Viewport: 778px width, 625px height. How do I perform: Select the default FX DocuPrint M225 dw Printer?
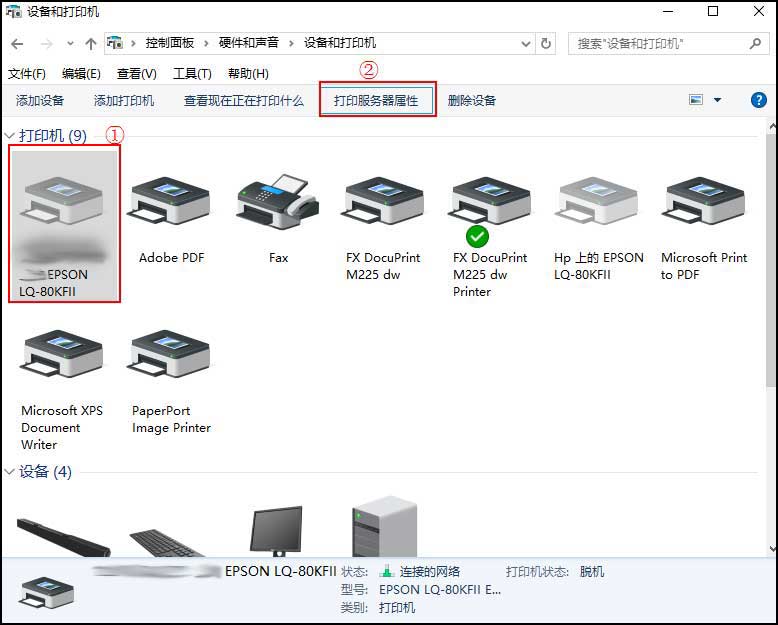[x=490, y=201]
